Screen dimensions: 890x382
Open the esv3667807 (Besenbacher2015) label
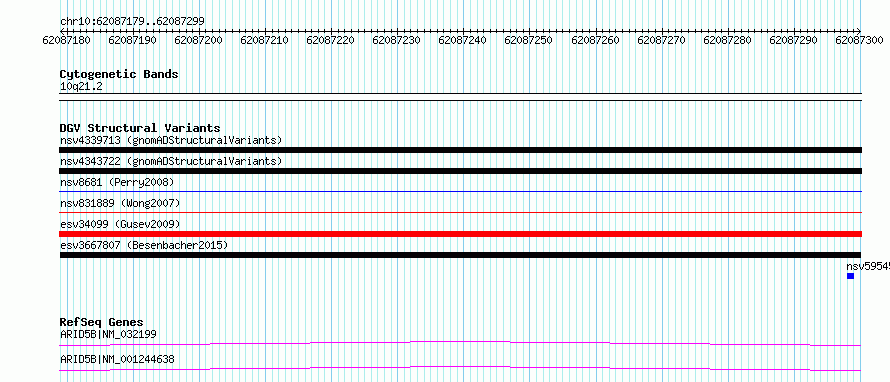(144, 245)
